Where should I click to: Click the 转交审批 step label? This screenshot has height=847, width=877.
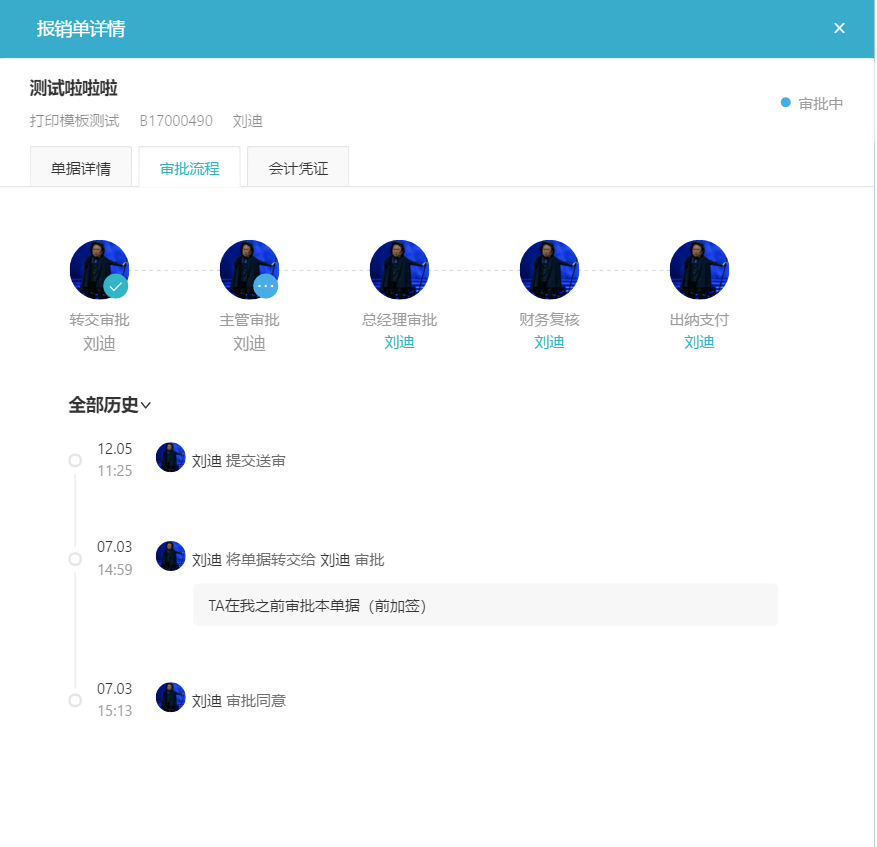[99, 319]
